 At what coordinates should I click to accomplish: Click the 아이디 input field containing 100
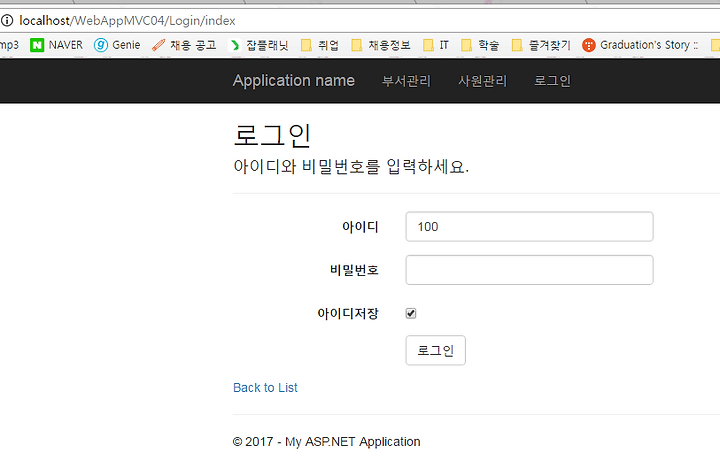point(529,226)
